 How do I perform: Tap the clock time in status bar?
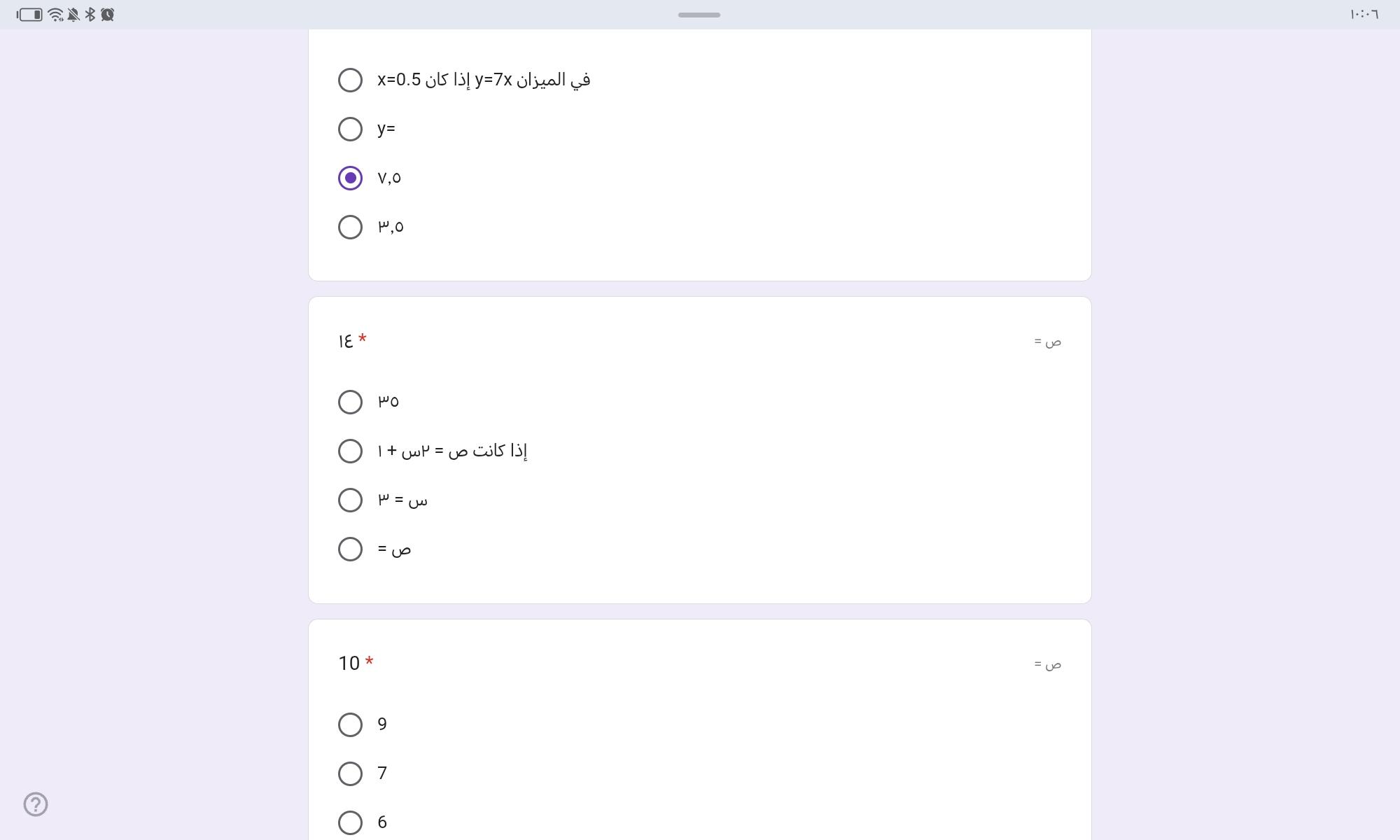click(1364, 15)
